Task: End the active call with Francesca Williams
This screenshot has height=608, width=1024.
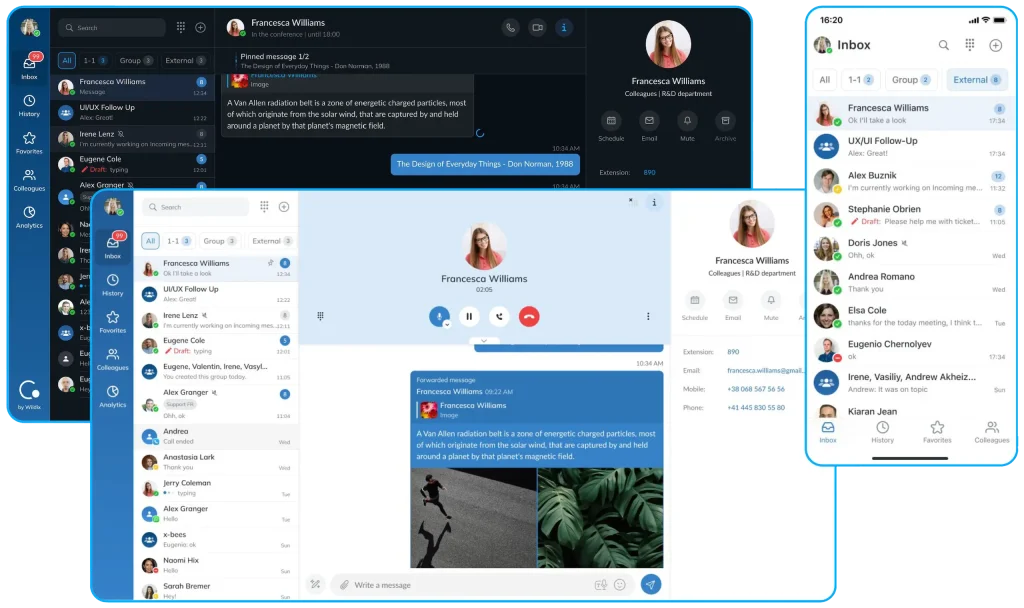Action: pos(528,316)
